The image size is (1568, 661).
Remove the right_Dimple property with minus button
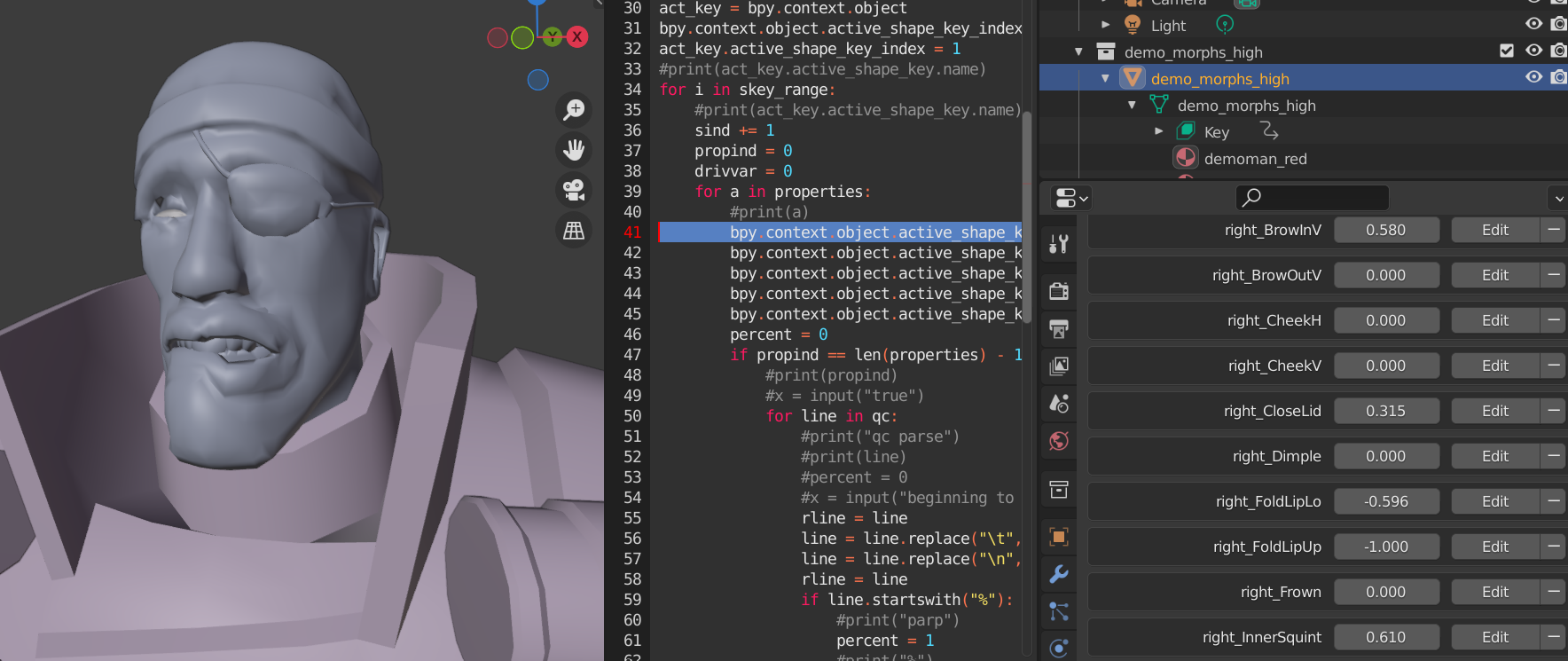click(x=1554, y=456)
